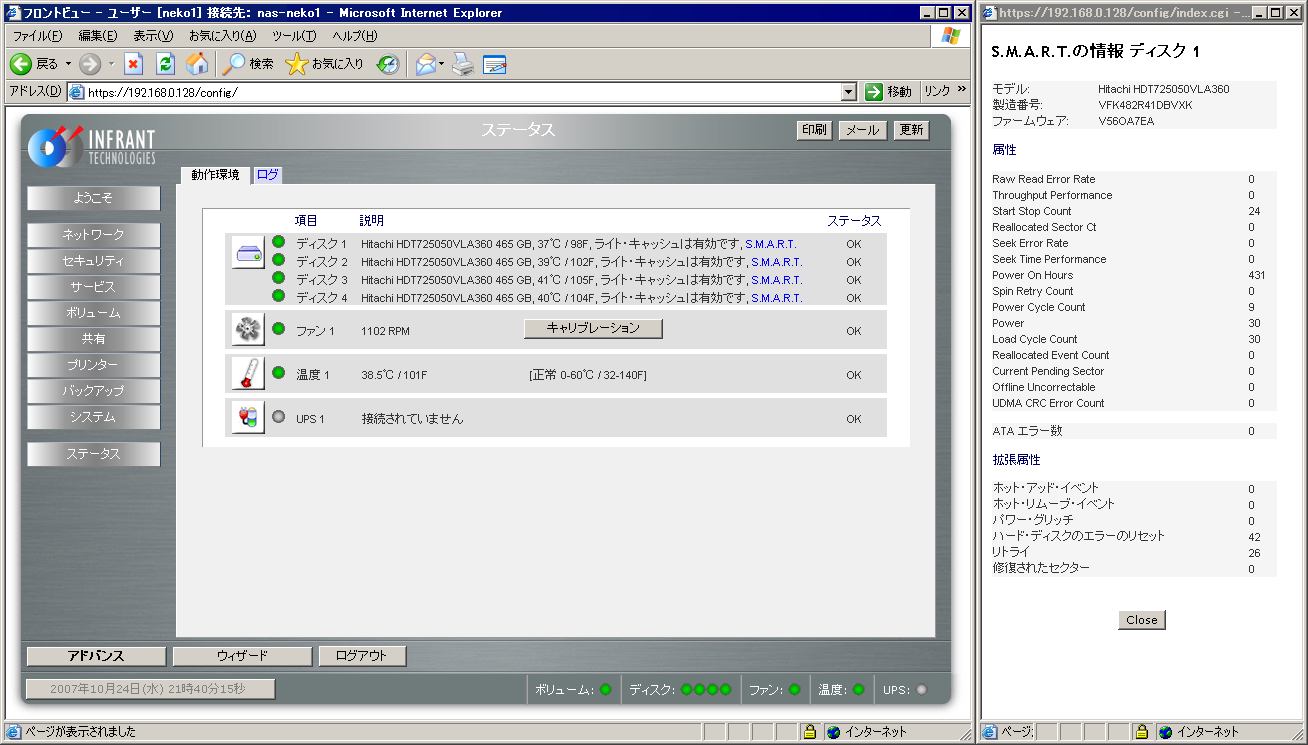Click the Mail icon in toolbar
Image resolution: width=1308 pixels, height=745 pixels.
pyautogui.click(x=425, y=64)
